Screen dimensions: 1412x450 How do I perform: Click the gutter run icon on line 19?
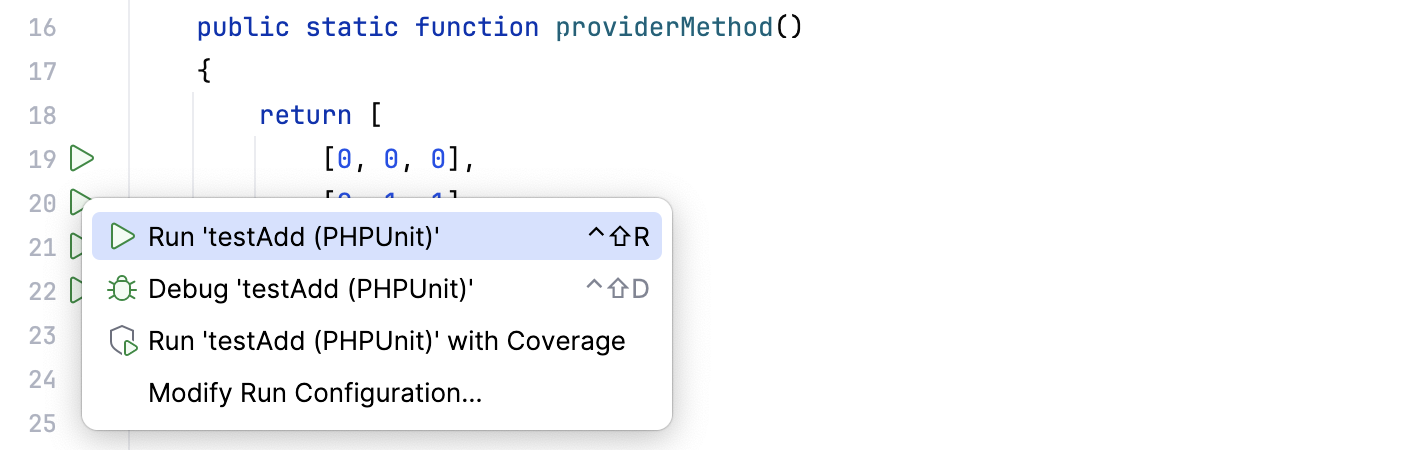click(82, 158)
